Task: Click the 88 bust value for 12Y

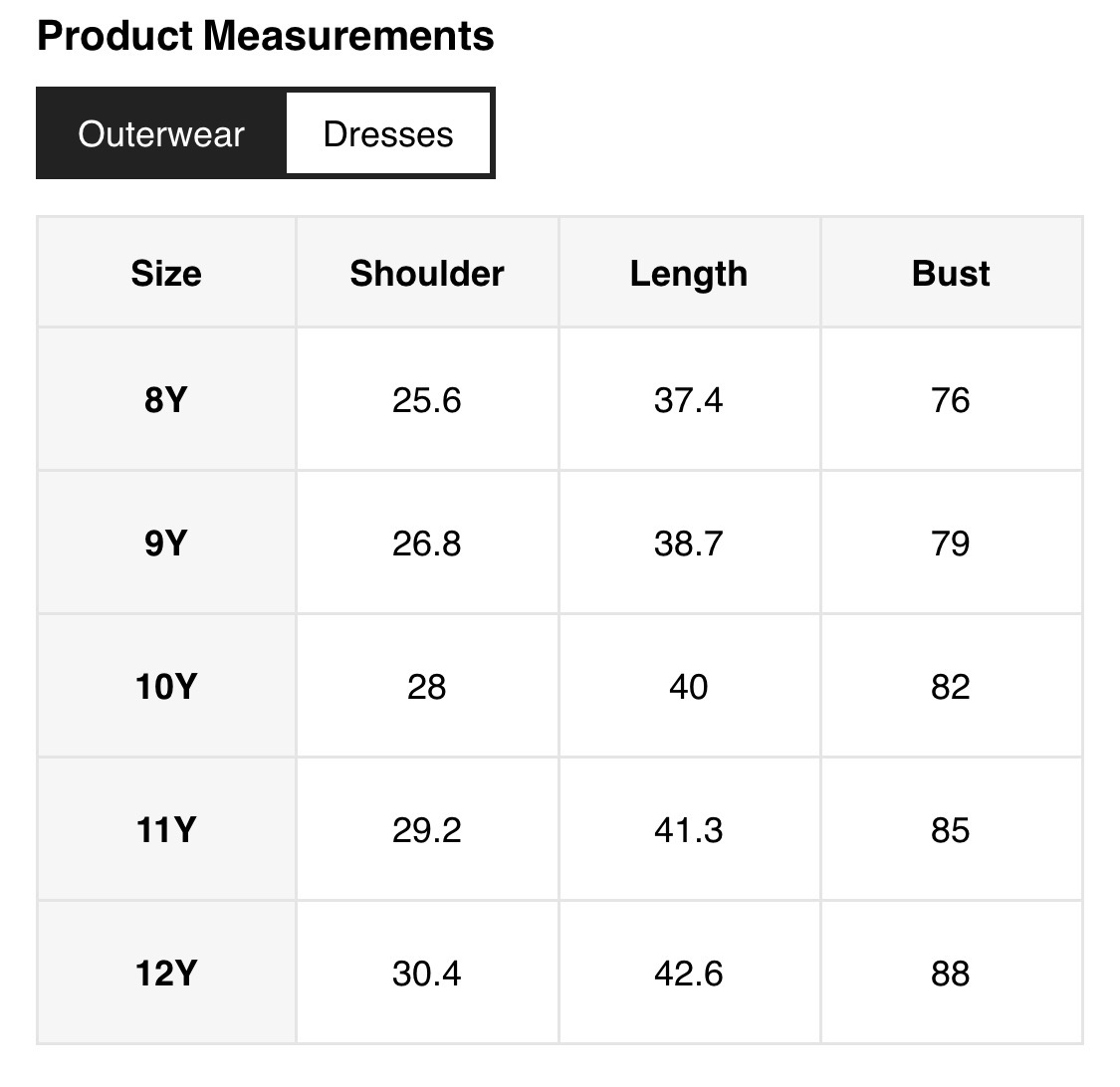Action: click(x=951, y=974)
